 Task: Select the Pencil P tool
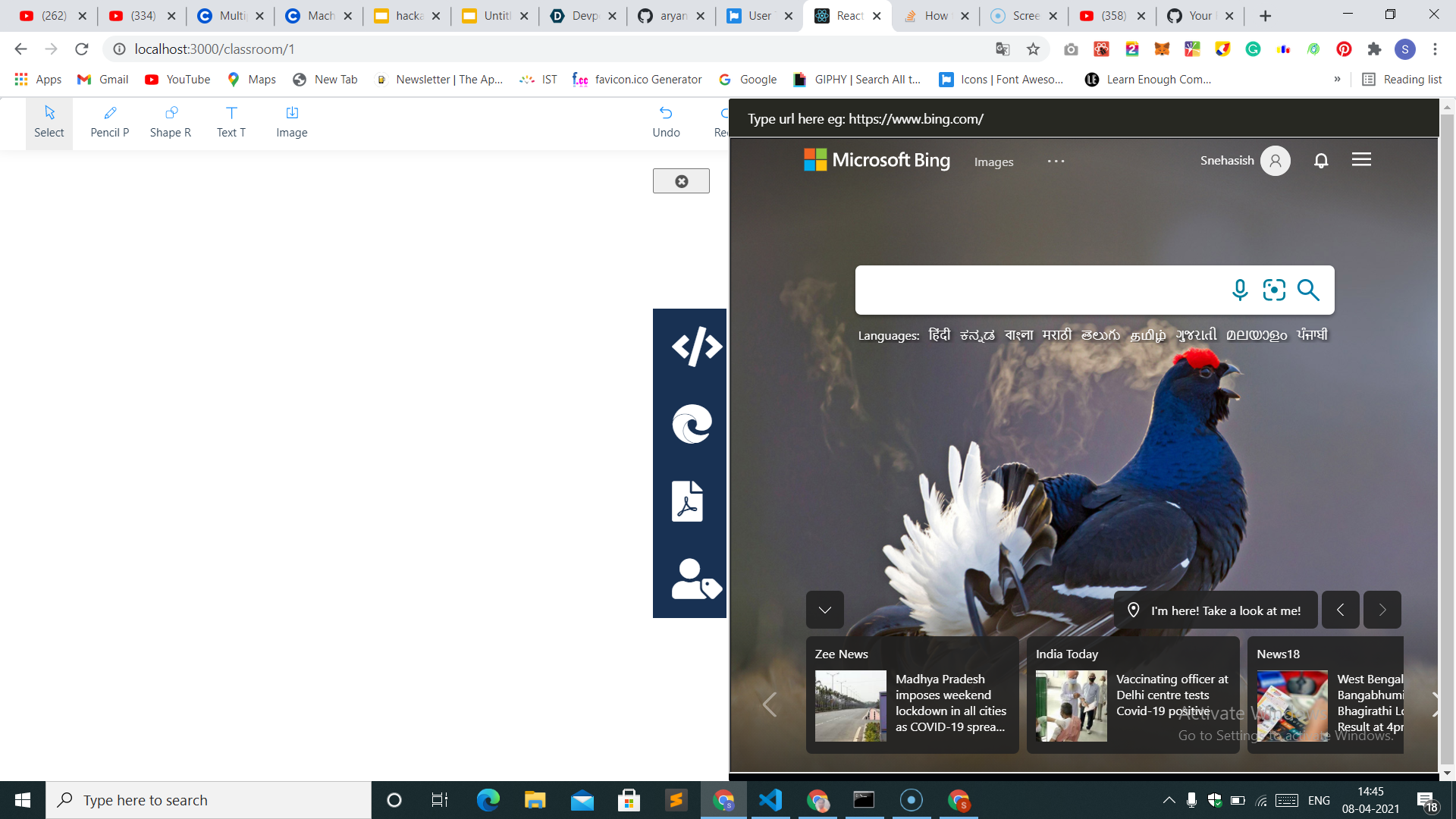[109, 122]
